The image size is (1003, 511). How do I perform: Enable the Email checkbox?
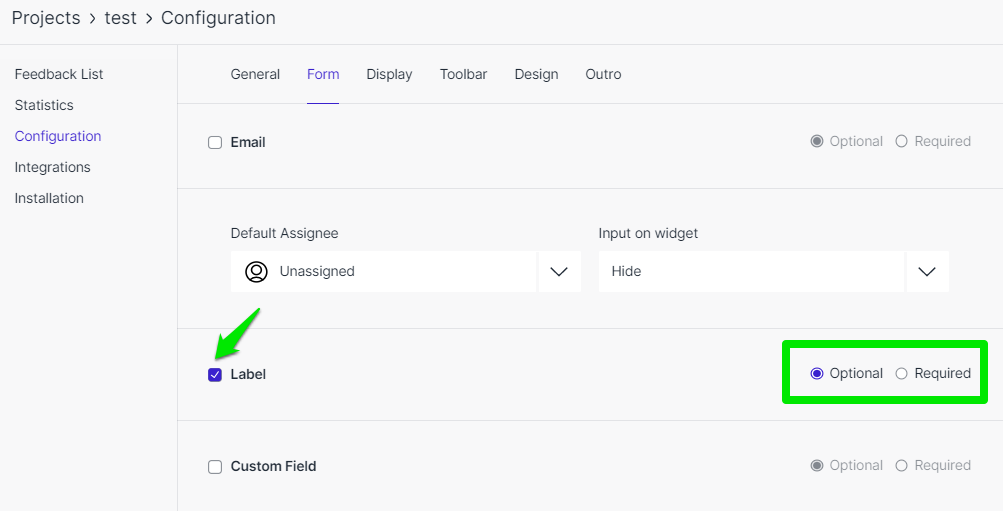pos(215,143)
